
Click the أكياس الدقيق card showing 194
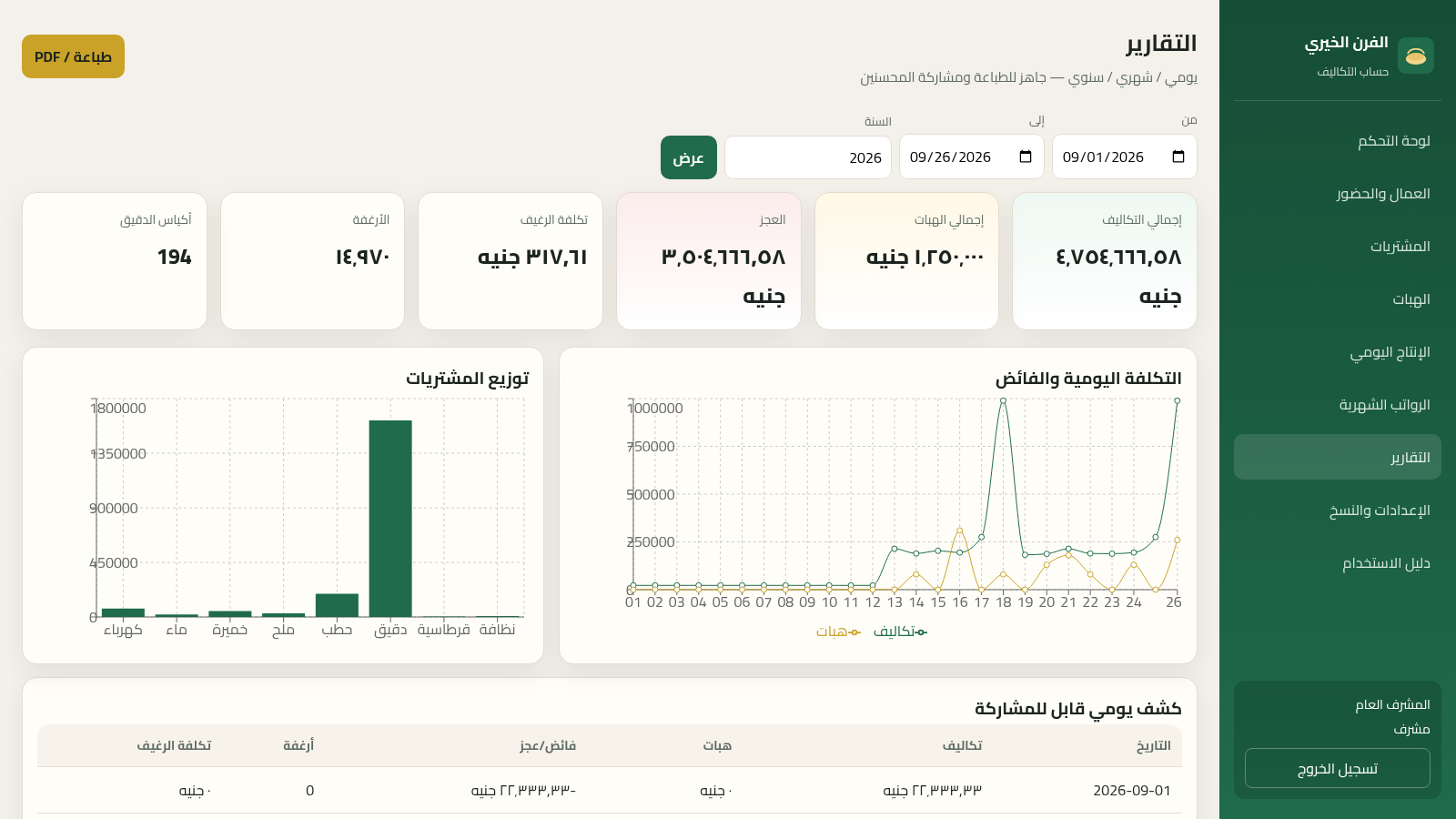115,261
